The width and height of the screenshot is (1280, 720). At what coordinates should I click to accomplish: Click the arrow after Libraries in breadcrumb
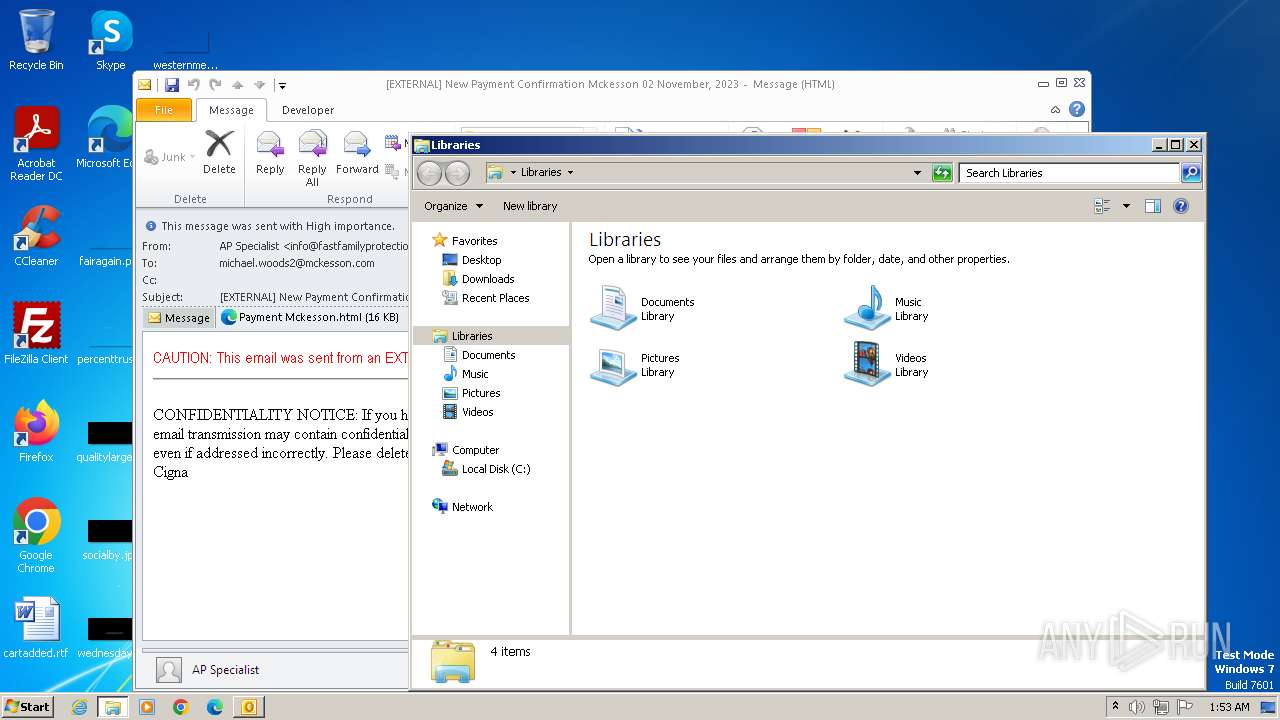click(x=571, y=173)
